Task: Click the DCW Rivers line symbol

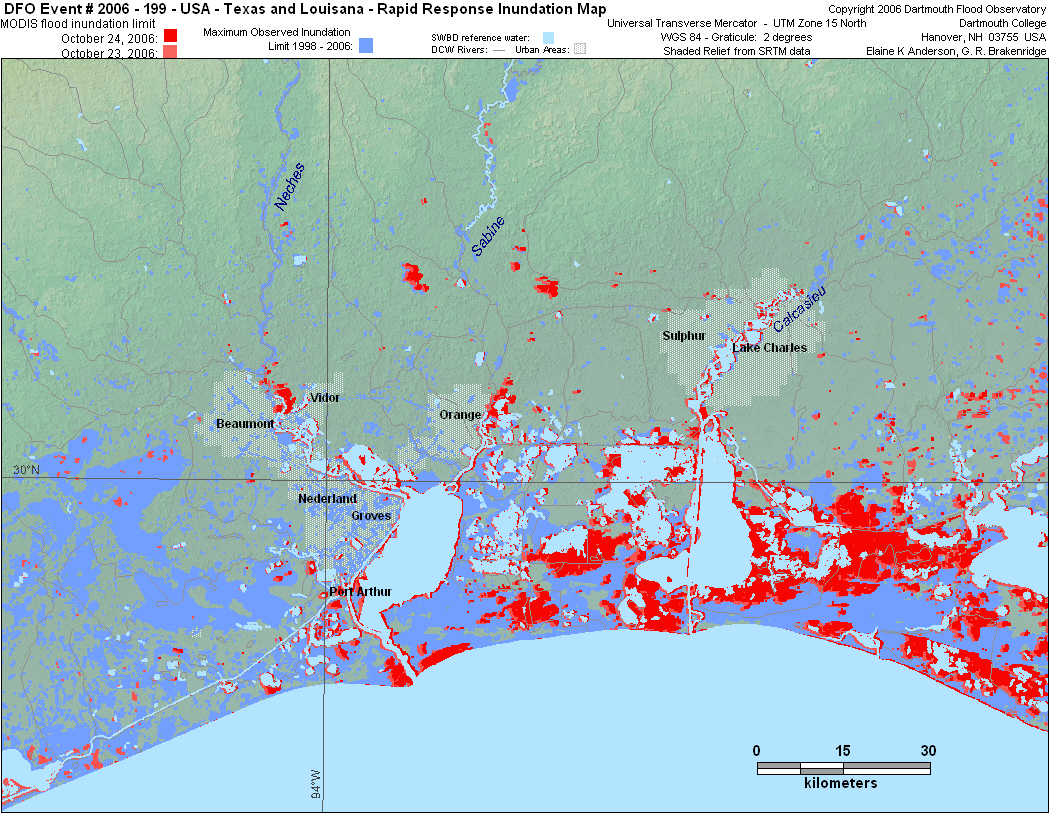Action: [x=500, y=49]
